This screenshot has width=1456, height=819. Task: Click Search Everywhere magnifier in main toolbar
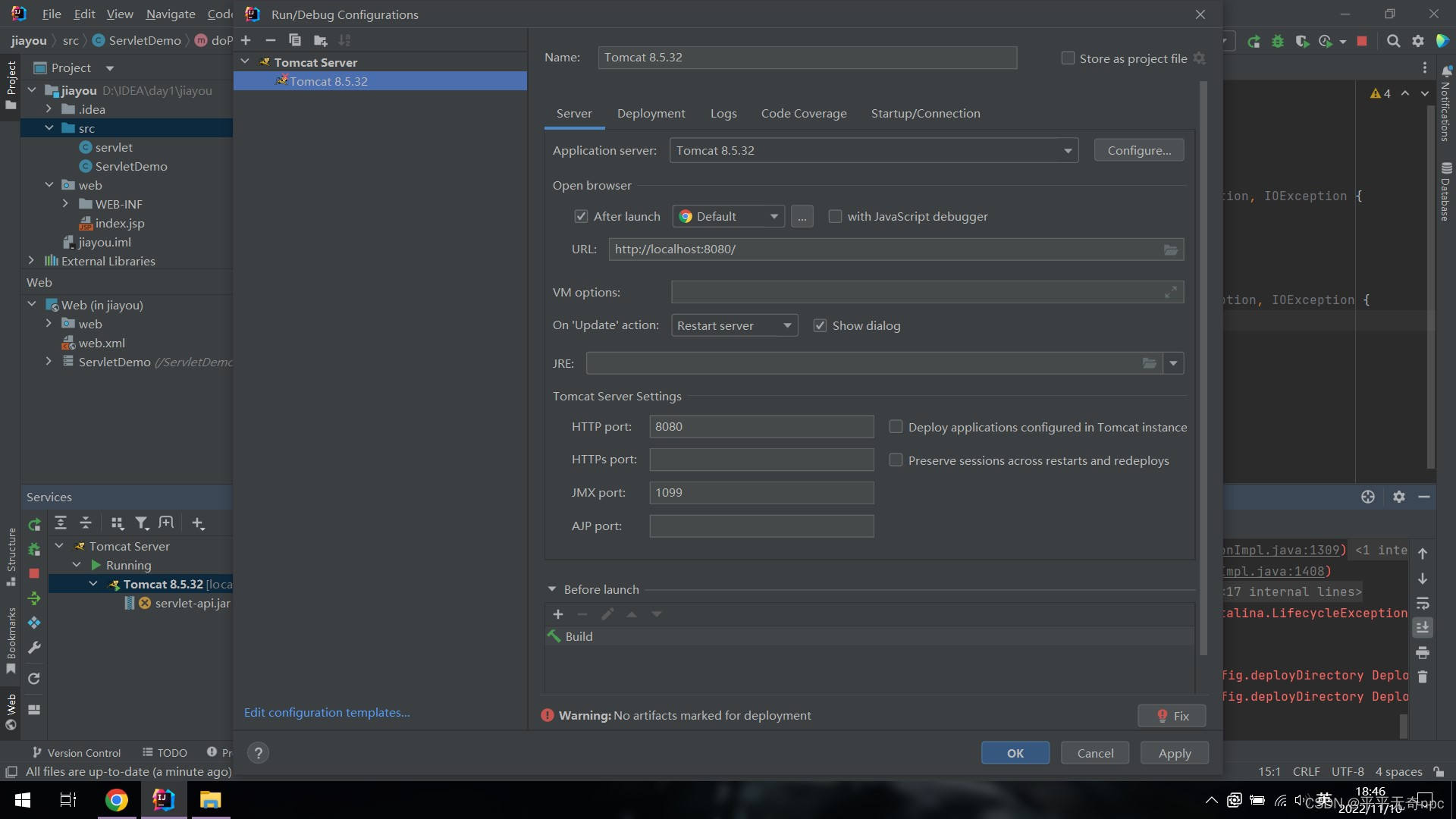(1393, 41)
